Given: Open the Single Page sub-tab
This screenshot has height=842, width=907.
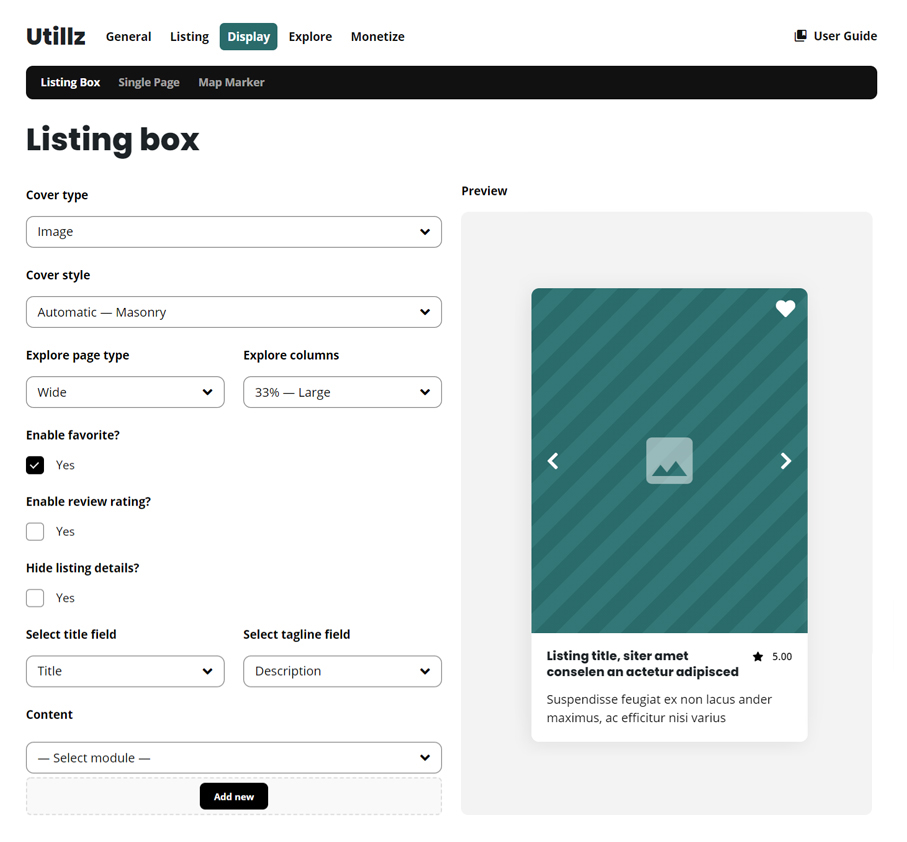Looking at the screenshot, I should (x=149, y=82).
